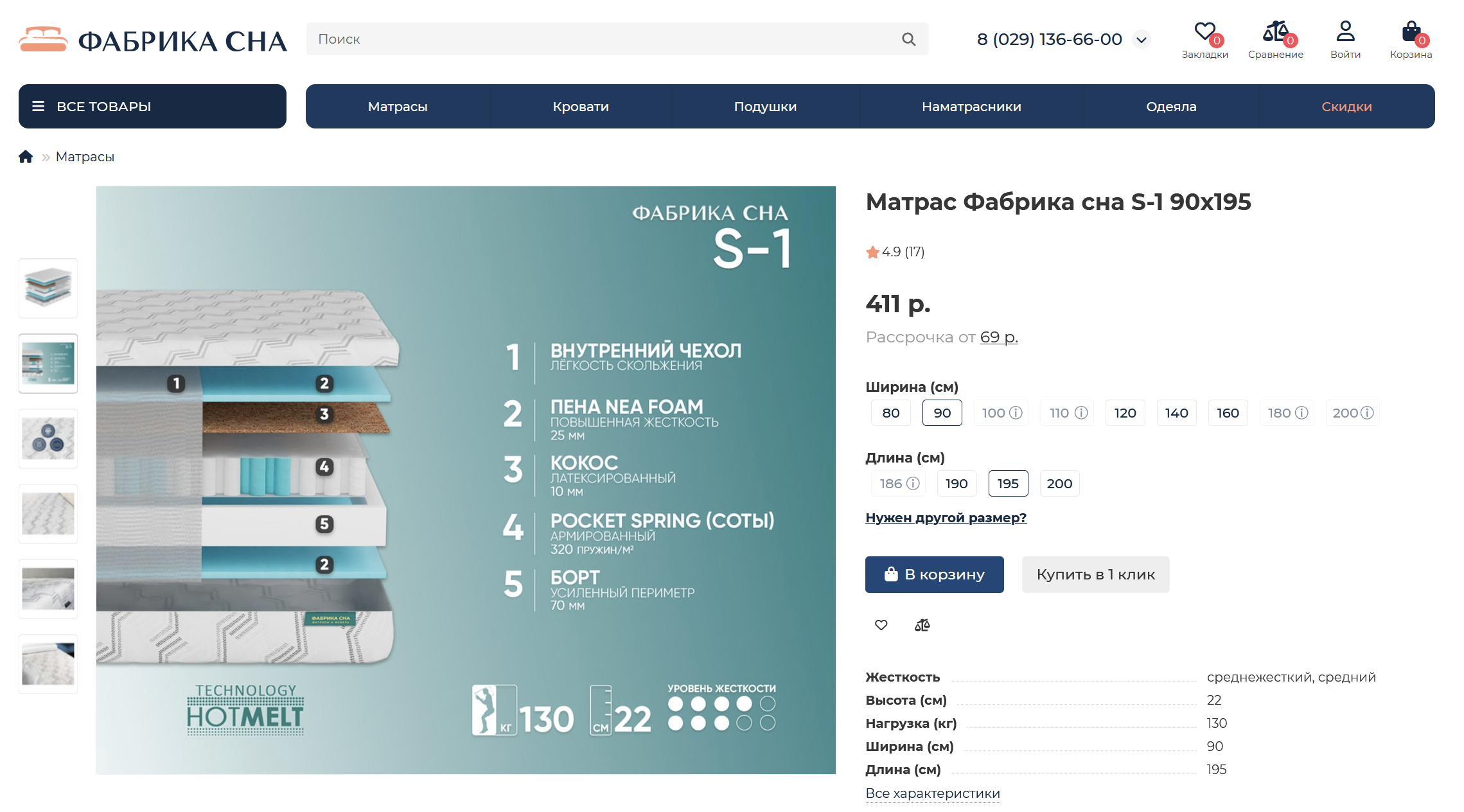Show the fifth thumbnail of mattress corner
The height and width of the screenshot is (812, 1464).
click(x=48, y=589)
